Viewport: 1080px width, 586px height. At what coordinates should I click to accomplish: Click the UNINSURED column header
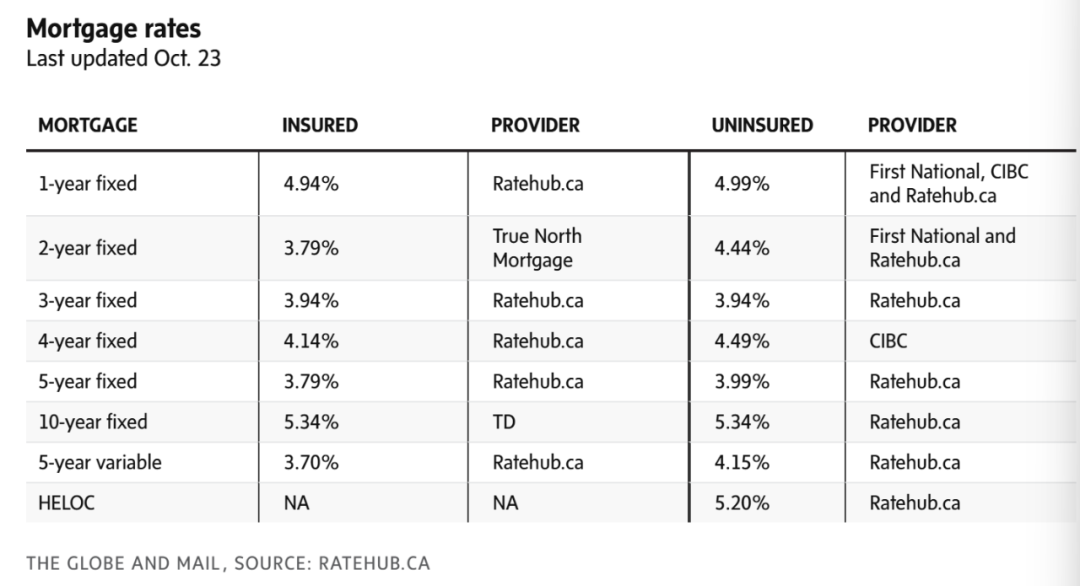pos(762,126)
